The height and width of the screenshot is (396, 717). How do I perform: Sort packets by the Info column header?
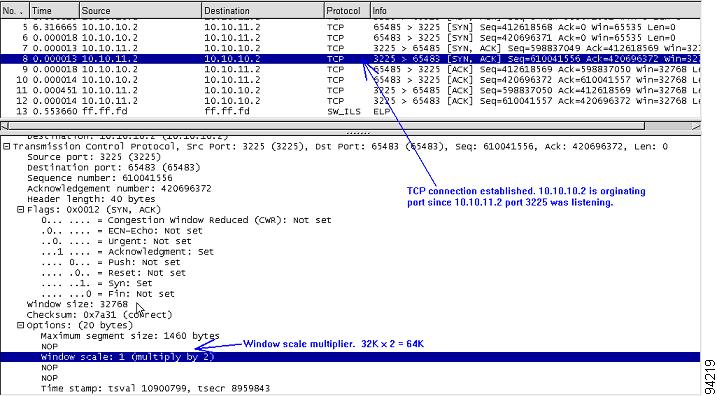click(x=535, y=11)
